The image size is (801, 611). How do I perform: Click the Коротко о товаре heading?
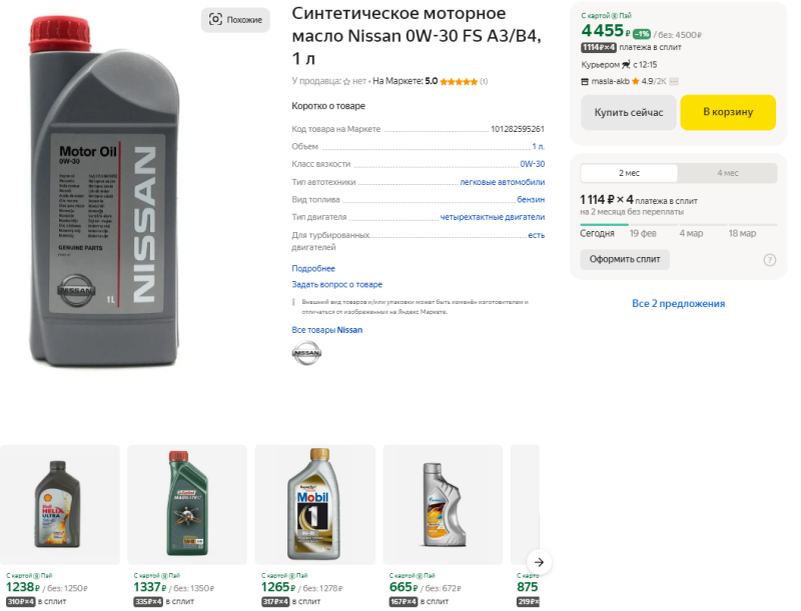328,106
